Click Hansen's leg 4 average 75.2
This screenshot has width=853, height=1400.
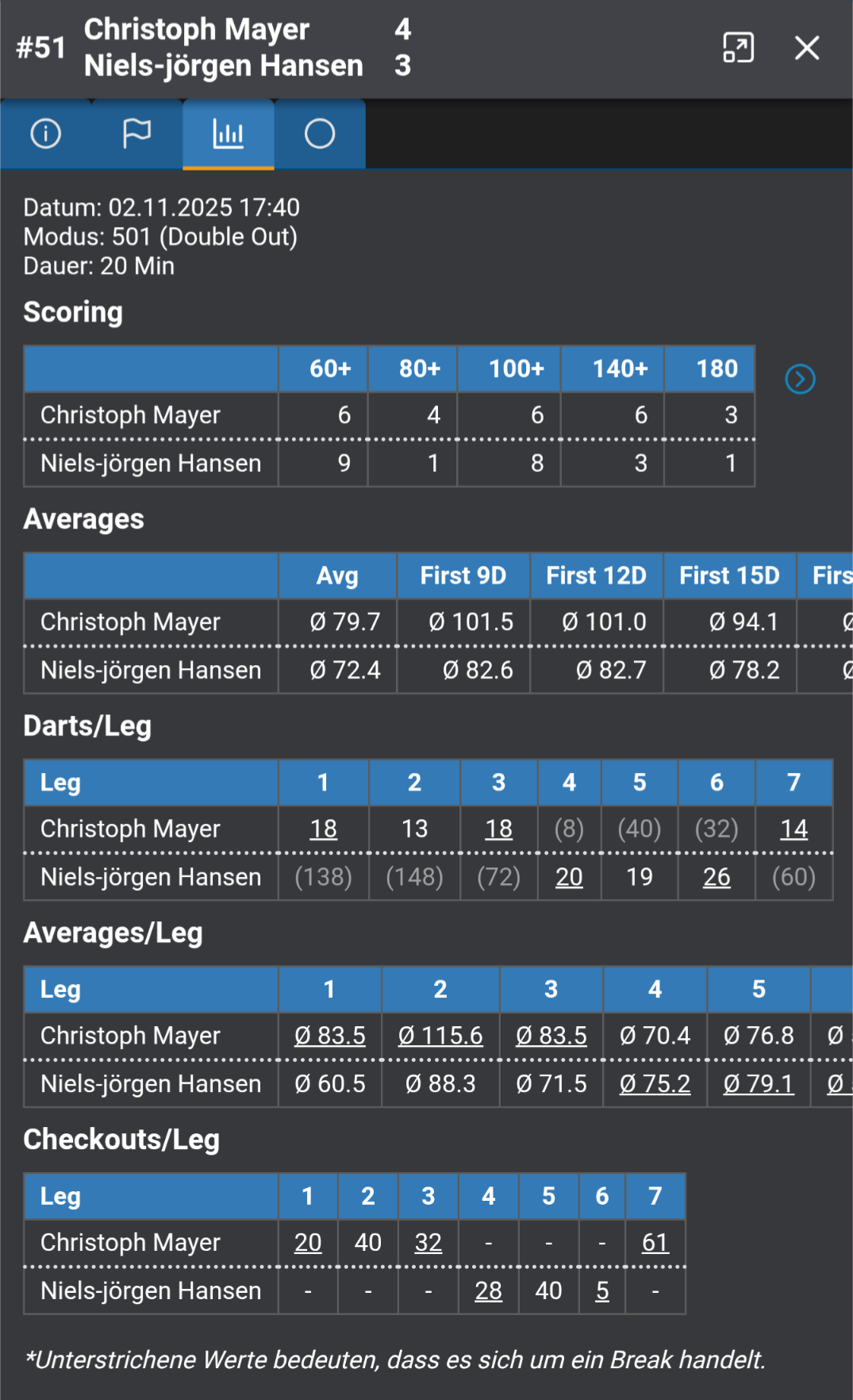tap(655, 1084)
